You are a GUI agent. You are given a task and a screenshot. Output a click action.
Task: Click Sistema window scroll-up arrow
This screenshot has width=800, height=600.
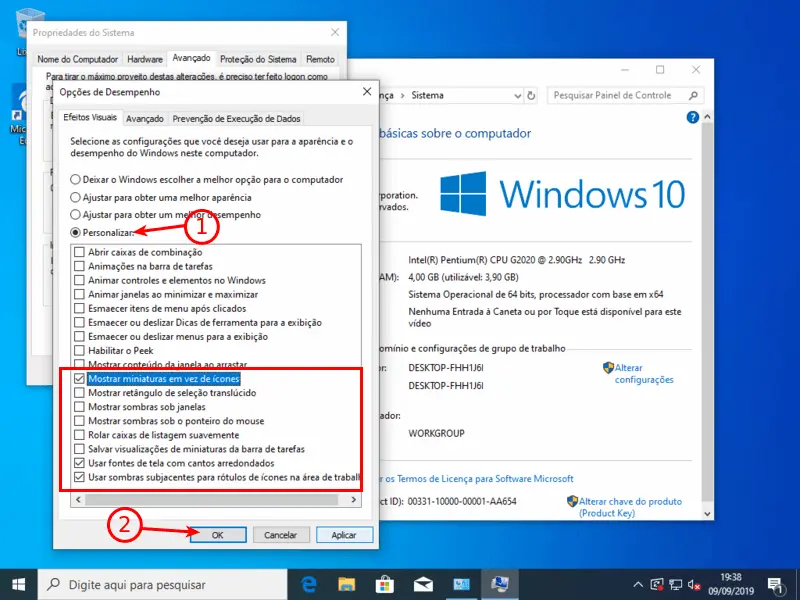(x=707, y=117)
